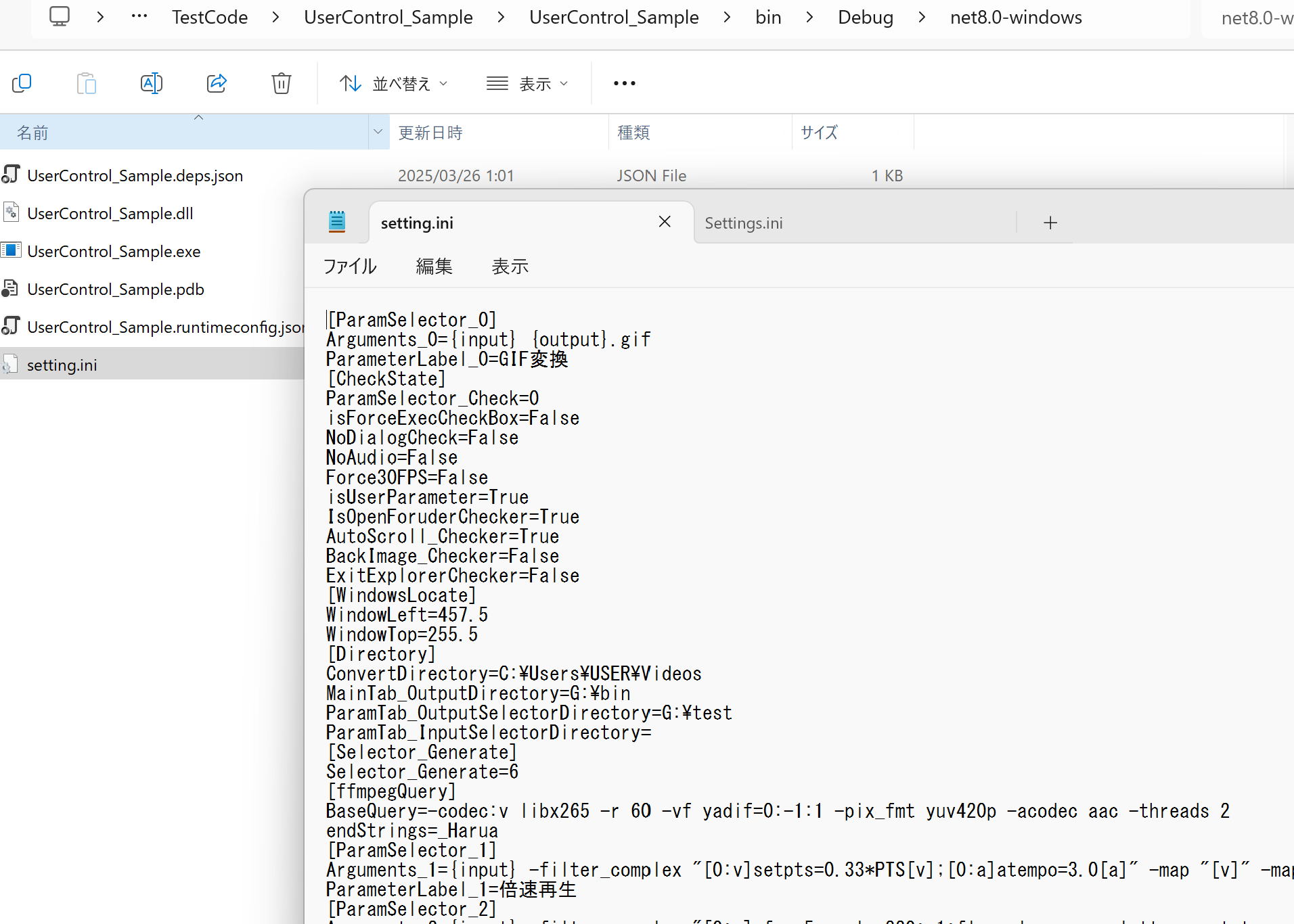Show hidden breadcrumb folders via ellipsis
This screenshot has width=1294, height=924.
coord(139,17)
